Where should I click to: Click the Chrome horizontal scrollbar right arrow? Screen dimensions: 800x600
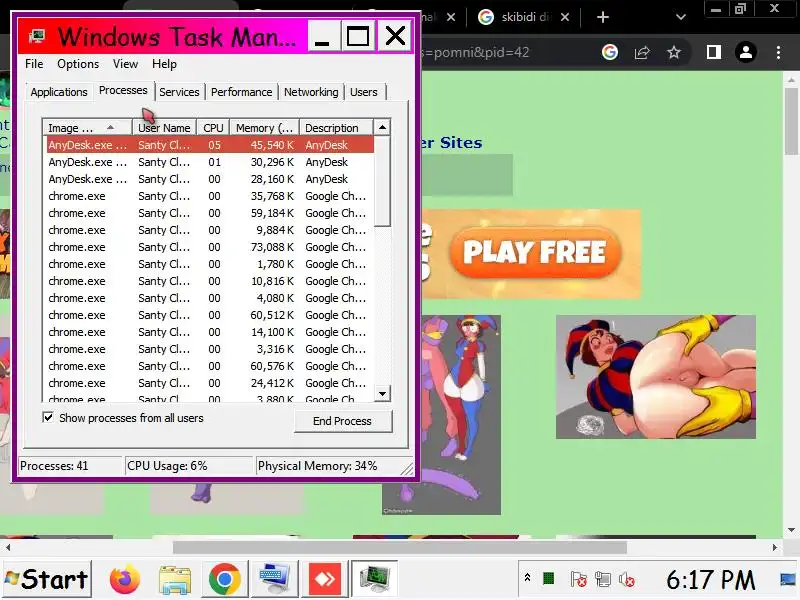coord(774,547)
